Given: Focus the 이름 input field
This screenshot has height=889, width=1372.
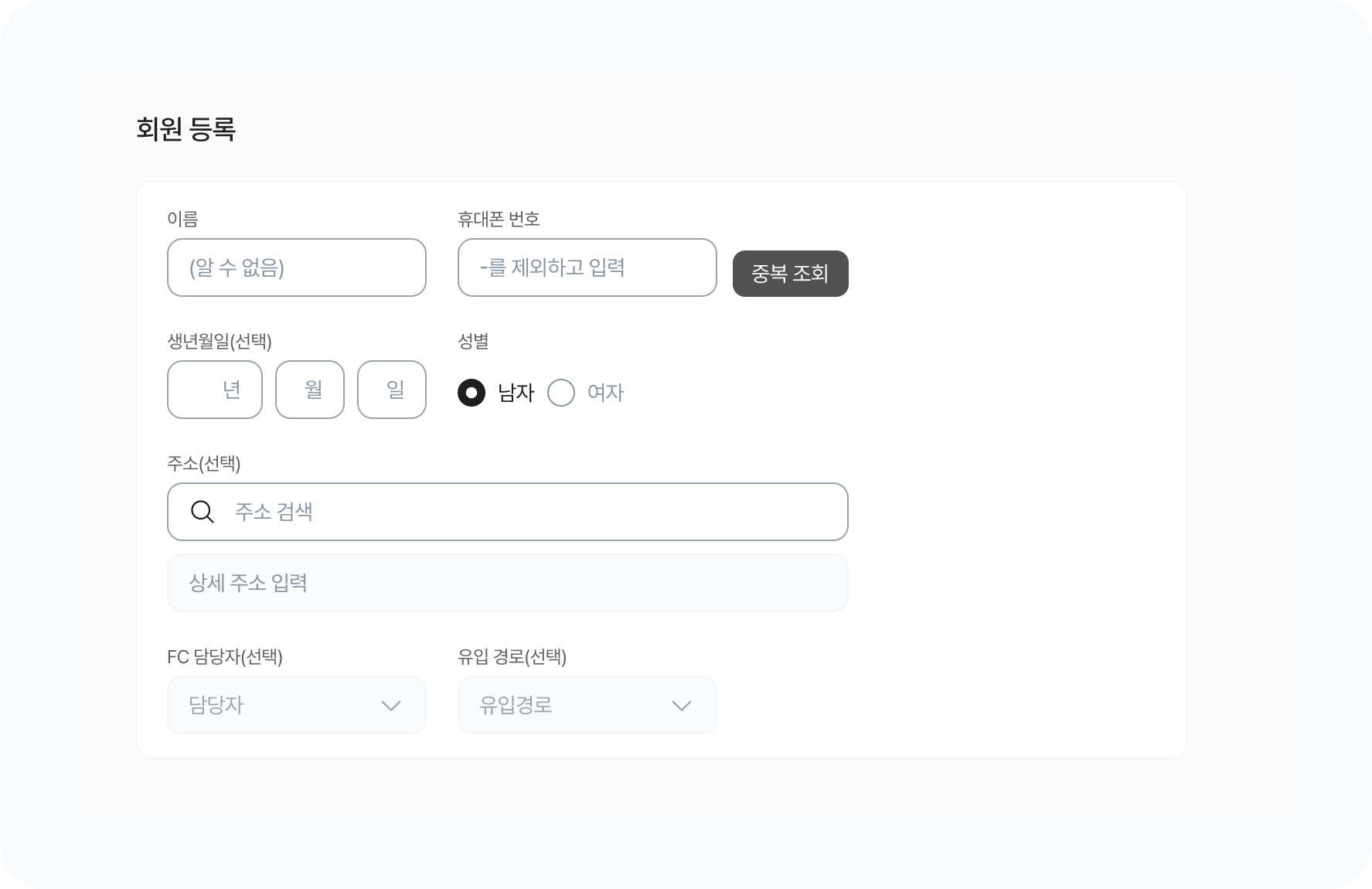Looking at the screenshot, I should (297, 267).
